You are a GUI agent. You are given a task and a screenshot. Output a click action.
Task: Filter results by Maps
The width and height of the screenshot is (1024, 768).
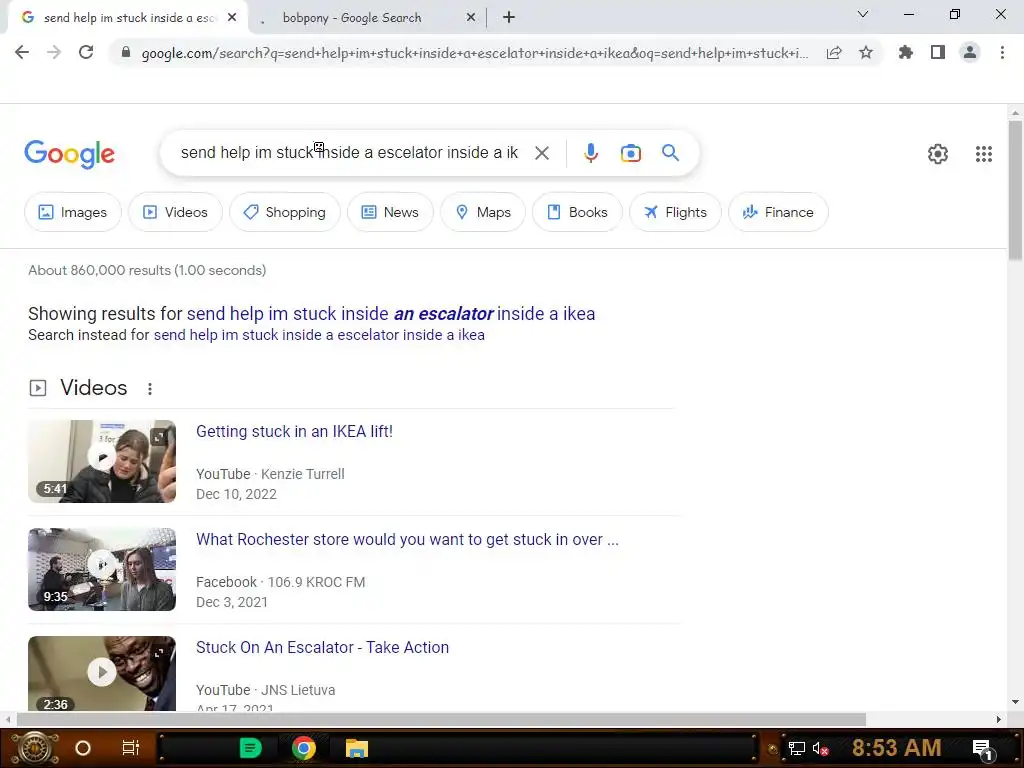[483, 212]
